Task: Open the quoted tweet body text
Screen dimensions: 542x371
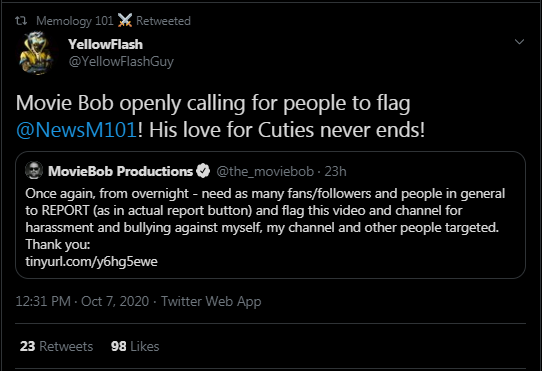Action: [265, 219]
